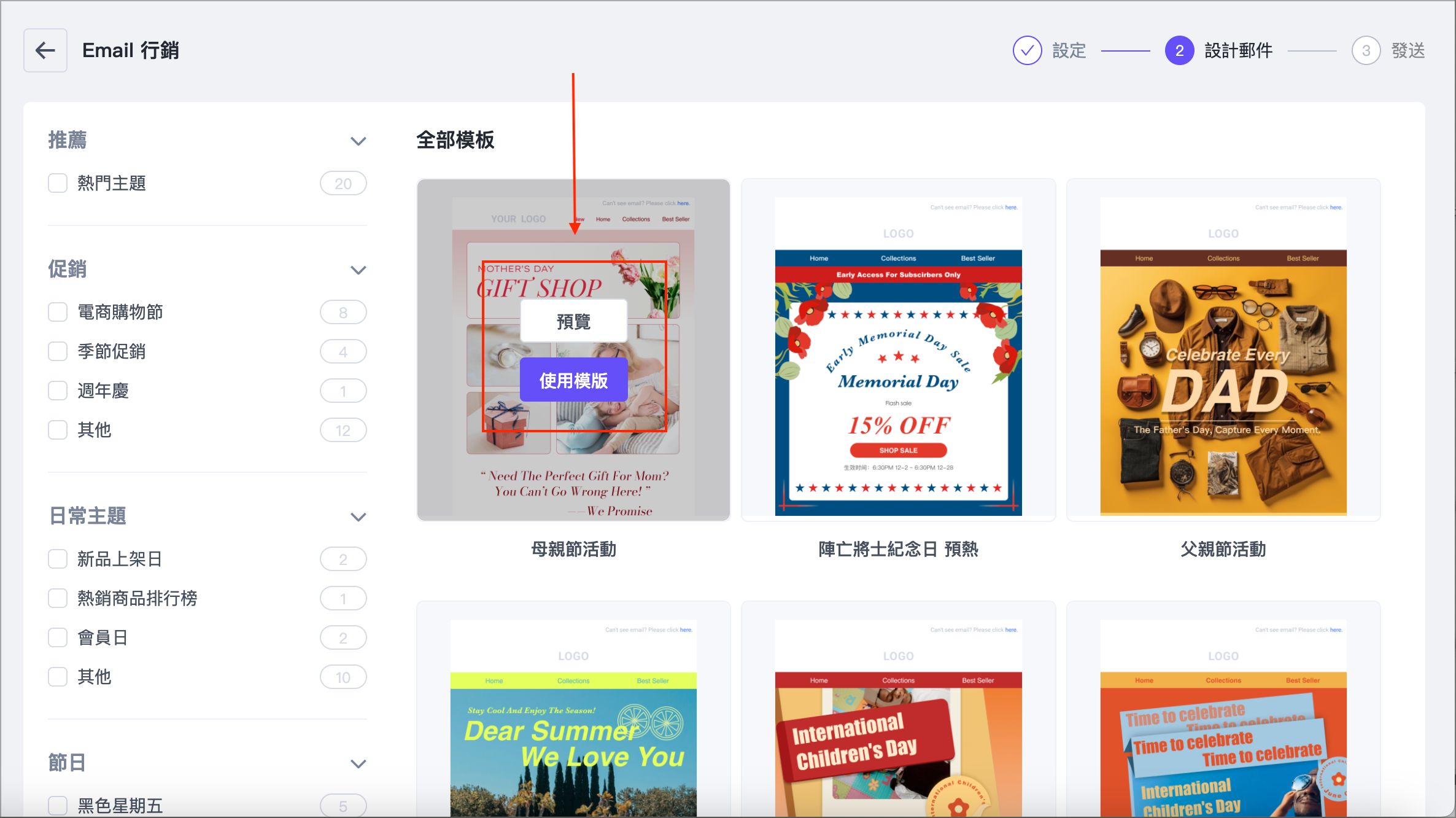This screenshot has width=1456, height=818.
Task: Click the 使用模版 button
Action: 573,380
